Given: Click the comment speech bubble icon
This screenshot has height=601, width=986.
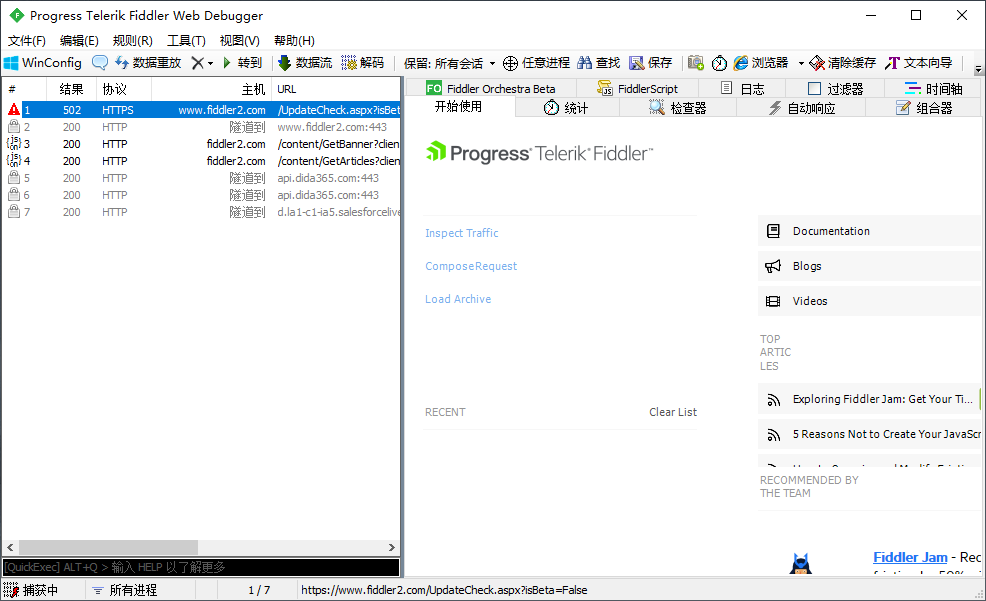Looking at the screenshot, I should coord(100,63).
